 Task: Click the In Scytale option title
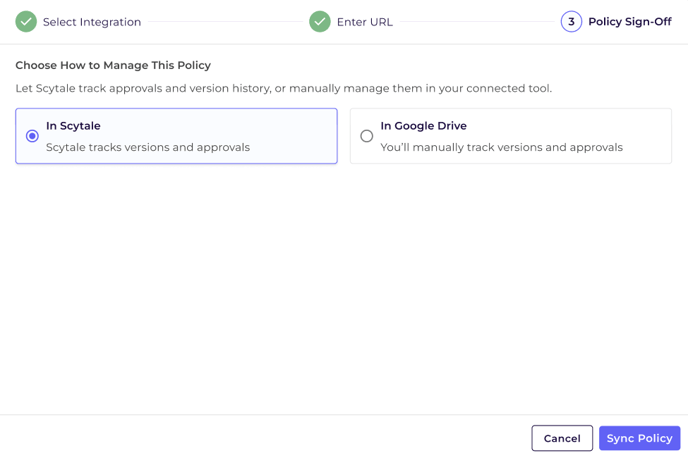(73, 126)
